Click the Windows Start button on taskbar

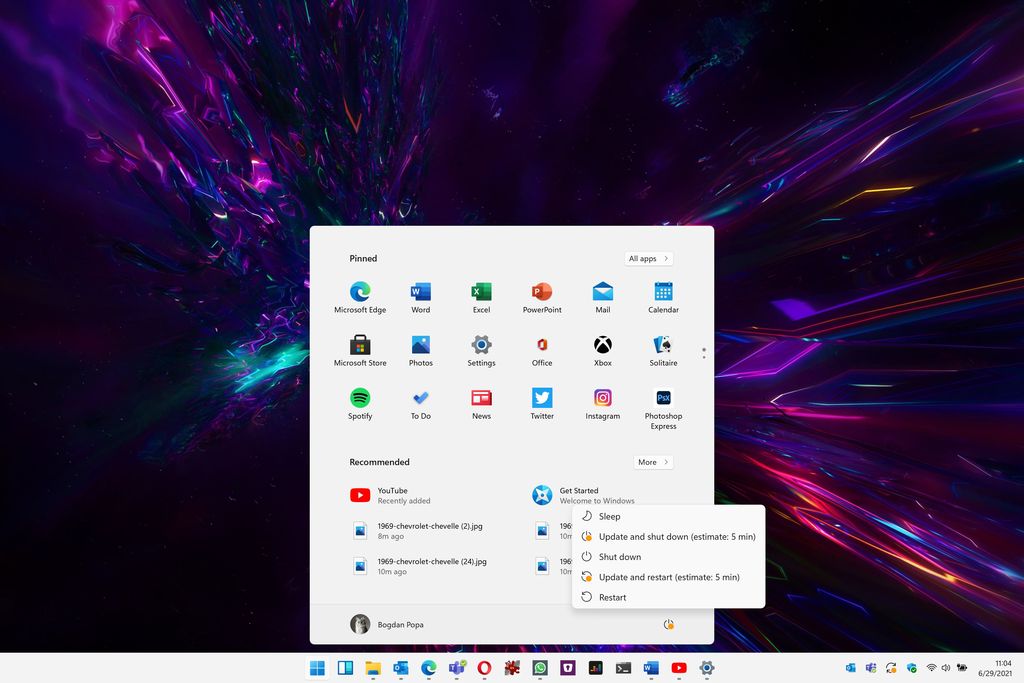coord(317,668)
